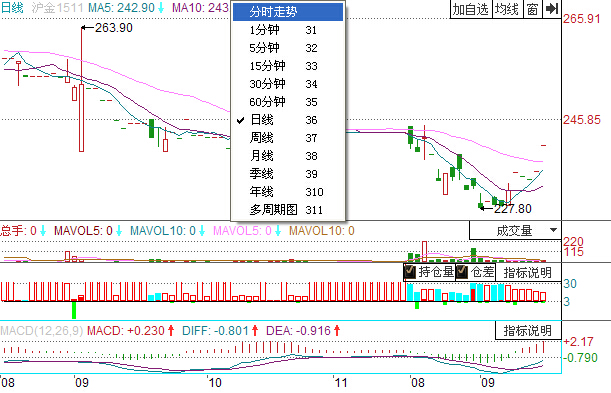Click 指标说明 beside 仓差 checkbox
The height and width of the screenshot is (393, 611).
pyautogui.click(x=528, y=273)
